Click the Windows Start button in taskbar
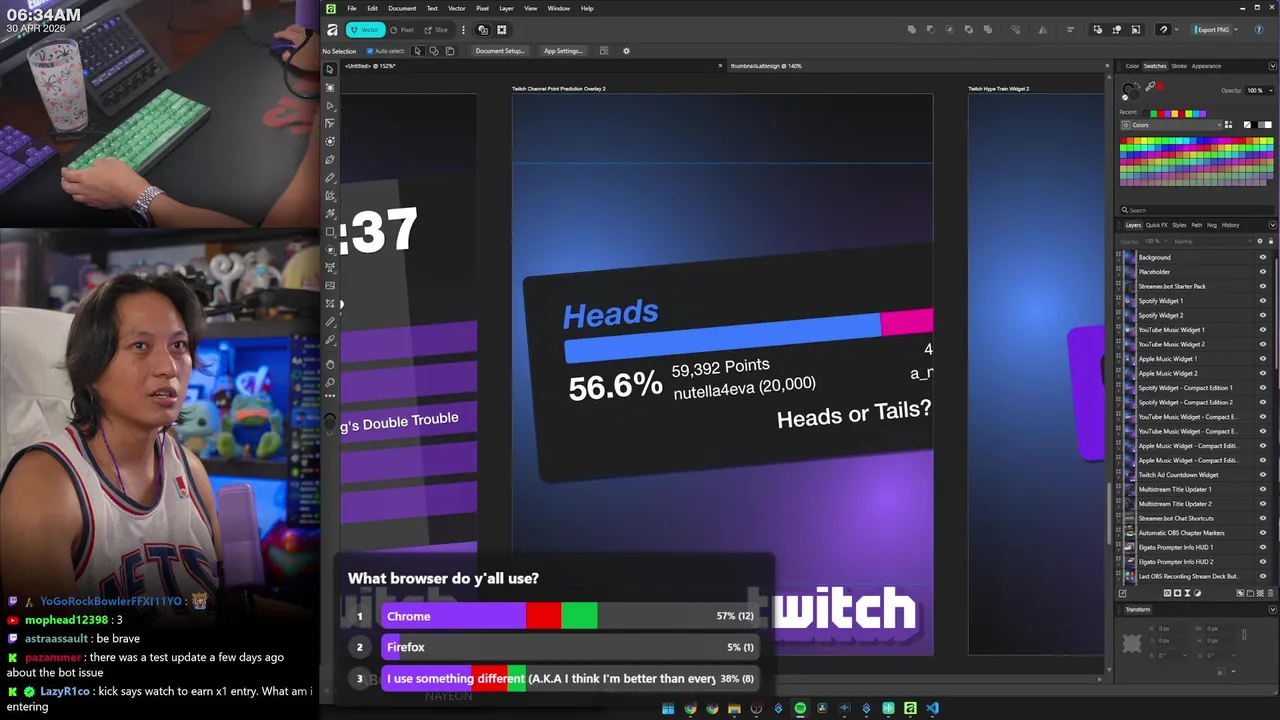Viewport: 1280px width, 720px height. (x=668, y=708)
